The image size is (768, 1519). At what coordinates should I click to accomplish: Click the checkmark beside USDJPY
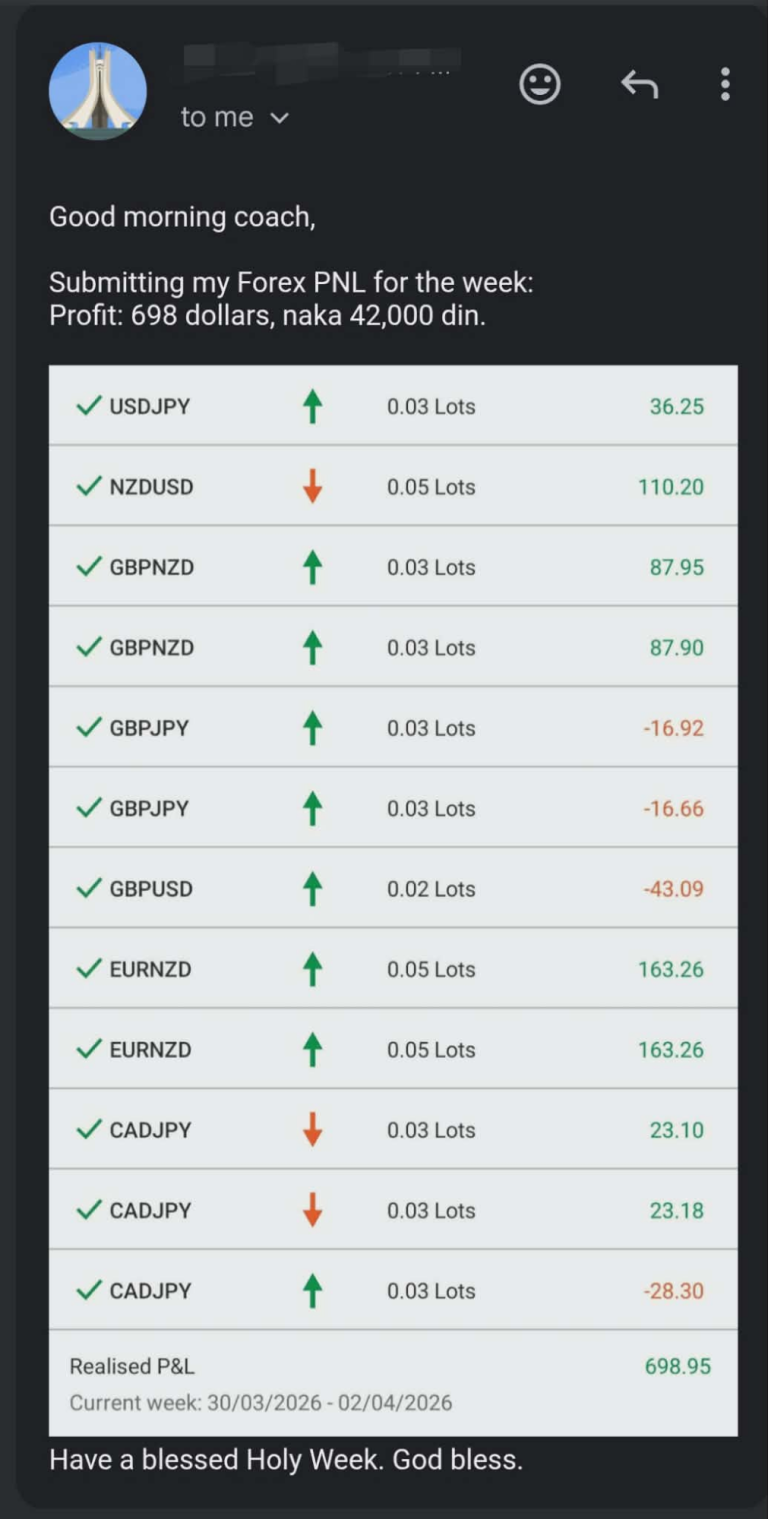tap(89, 406)
